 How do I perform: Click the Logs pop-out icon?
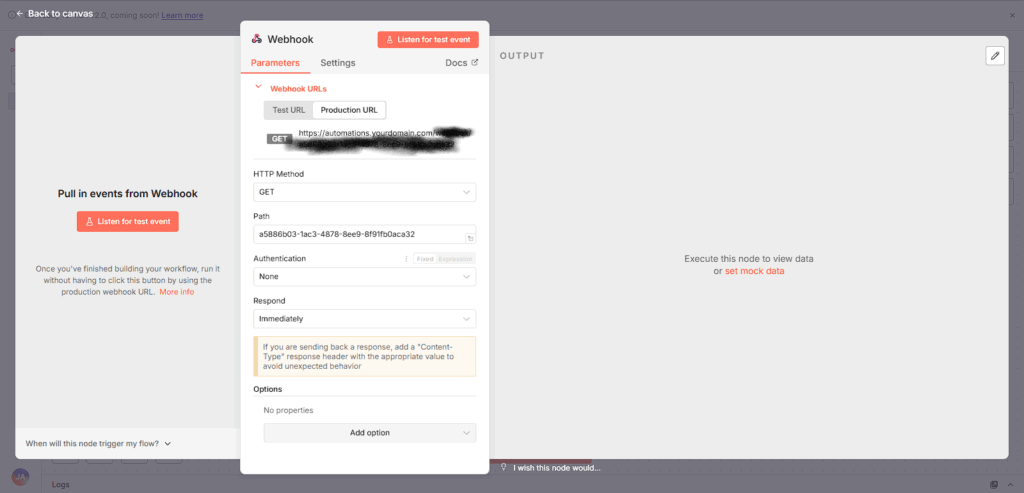[994, 485]
